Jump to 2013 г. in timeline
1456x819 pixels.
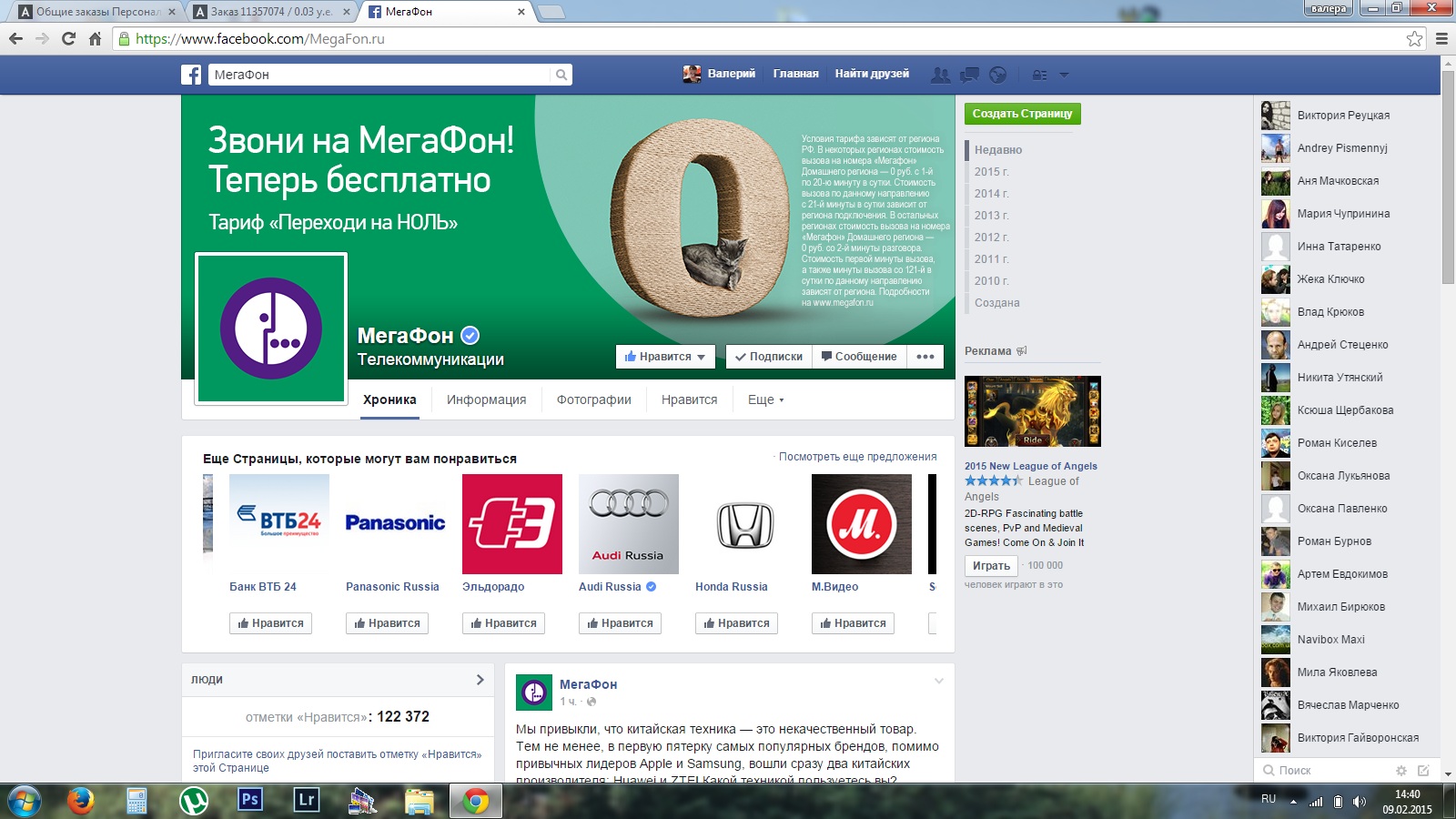coord(992,216)
